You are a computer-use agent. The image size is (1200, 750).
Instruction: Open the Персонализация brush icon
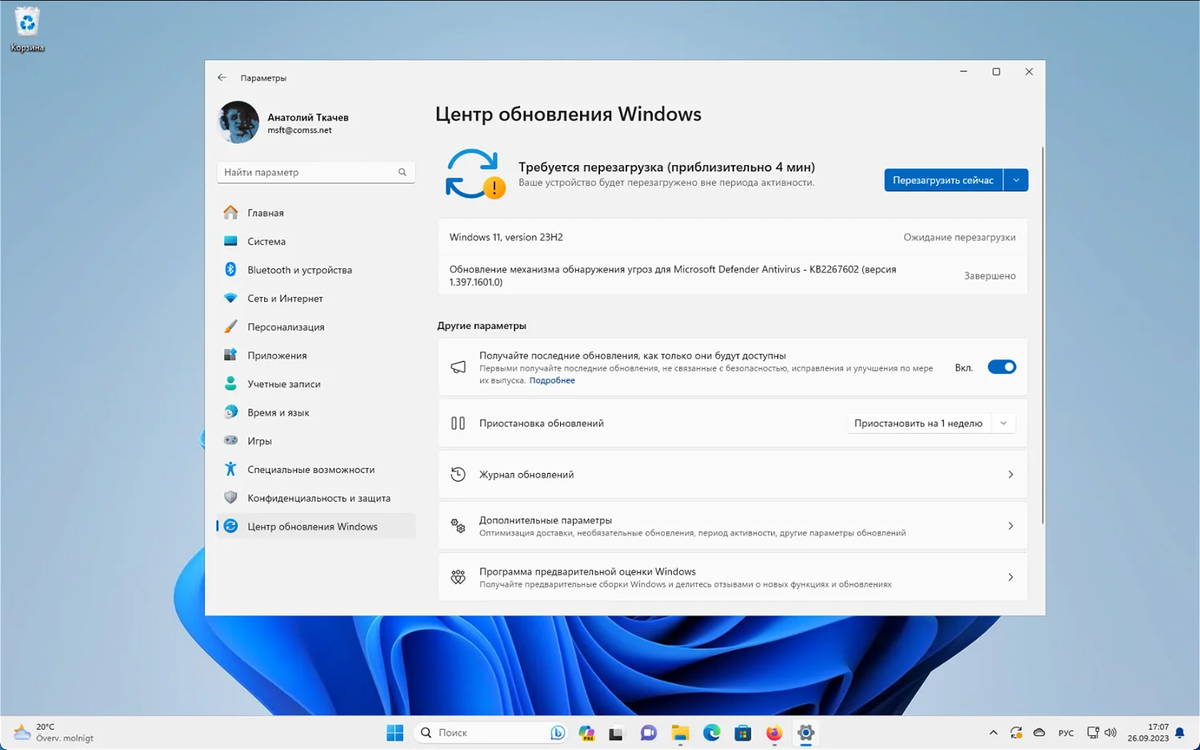point(231,327)
